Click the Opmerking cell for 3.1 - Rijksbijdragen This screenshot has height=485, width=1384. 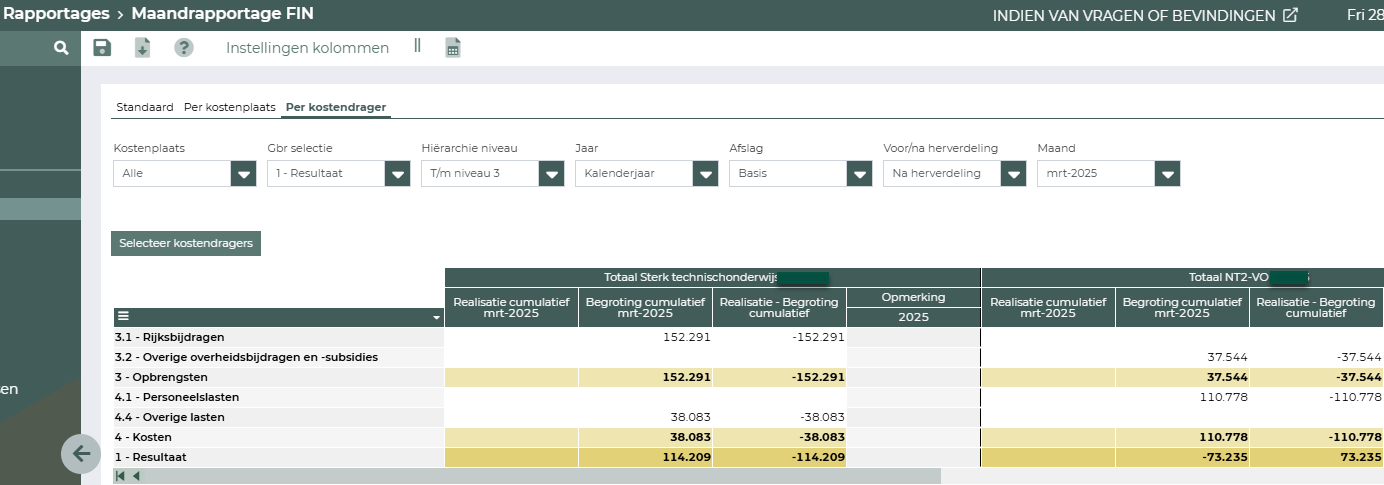click(913, 337)
